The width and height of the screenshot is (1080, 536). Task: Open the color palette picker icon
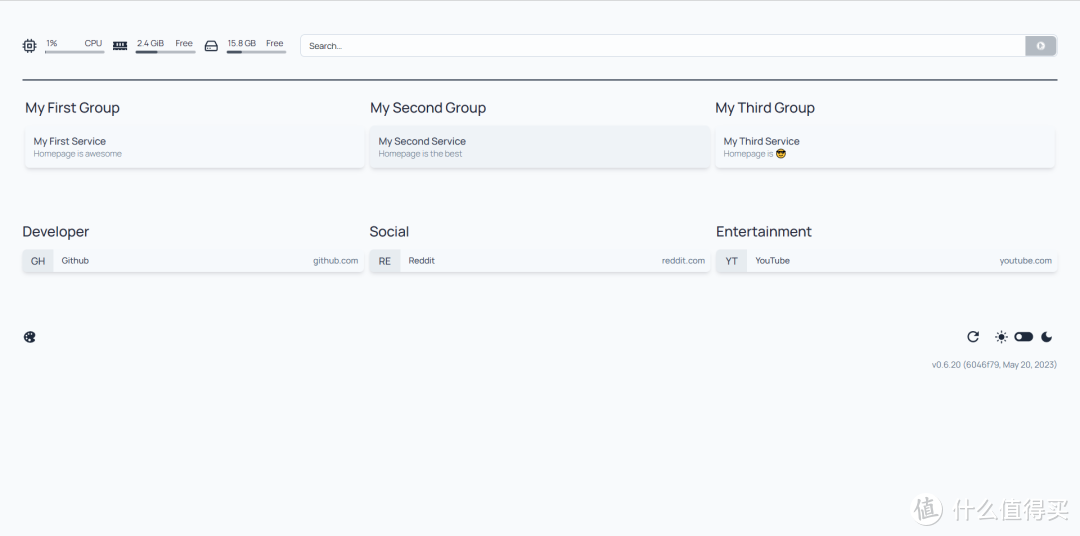(x=29, y=337)
